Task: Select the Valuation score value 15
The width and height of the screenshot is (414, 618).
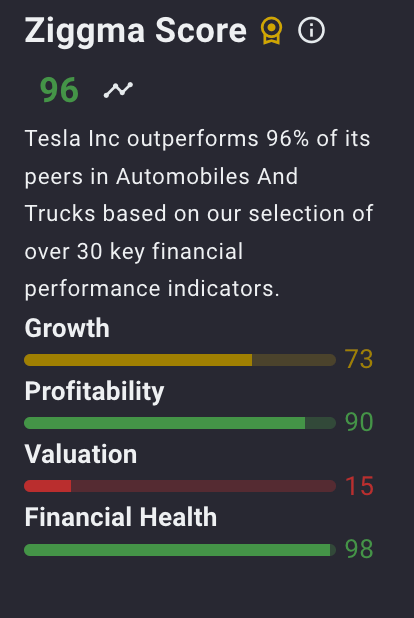Action: pyautogui.click(x=359, y=486)
